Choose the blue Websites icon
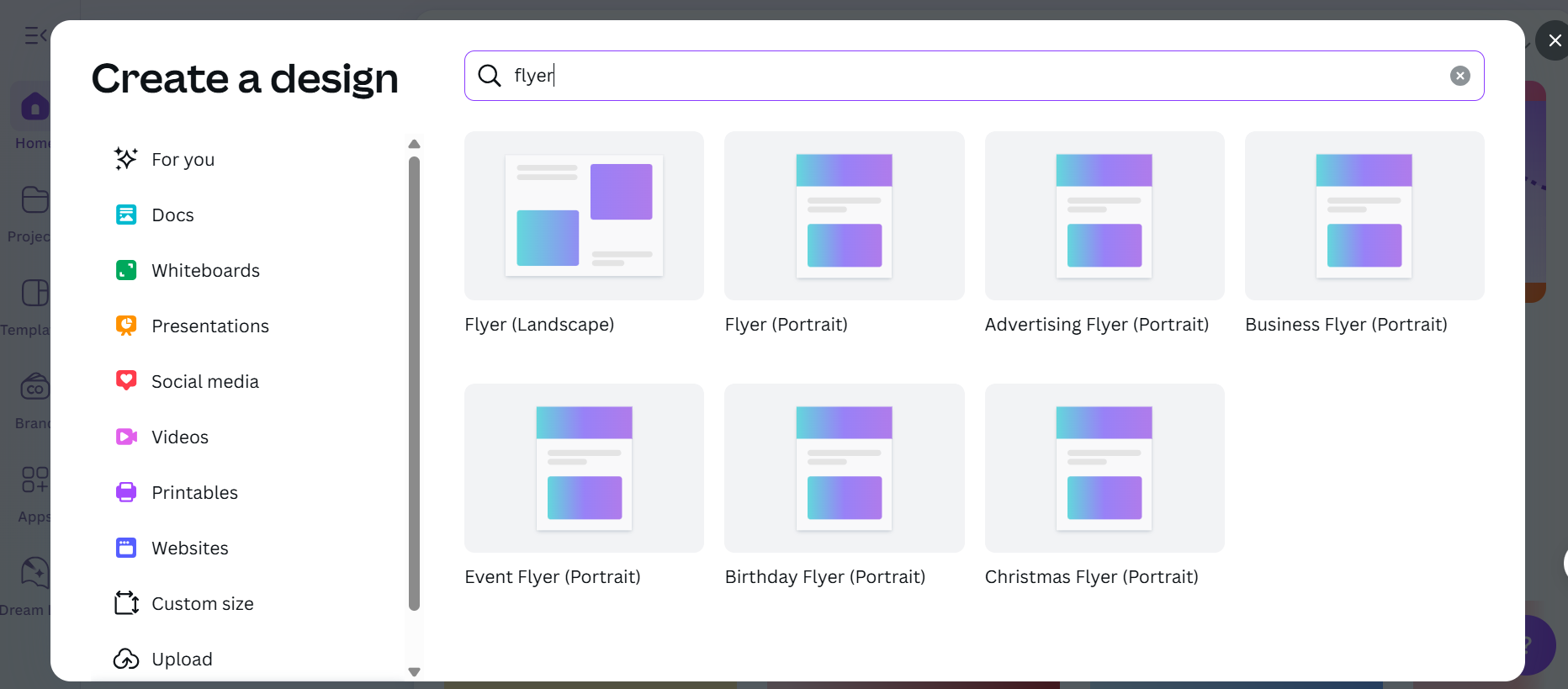 [126, 548]
